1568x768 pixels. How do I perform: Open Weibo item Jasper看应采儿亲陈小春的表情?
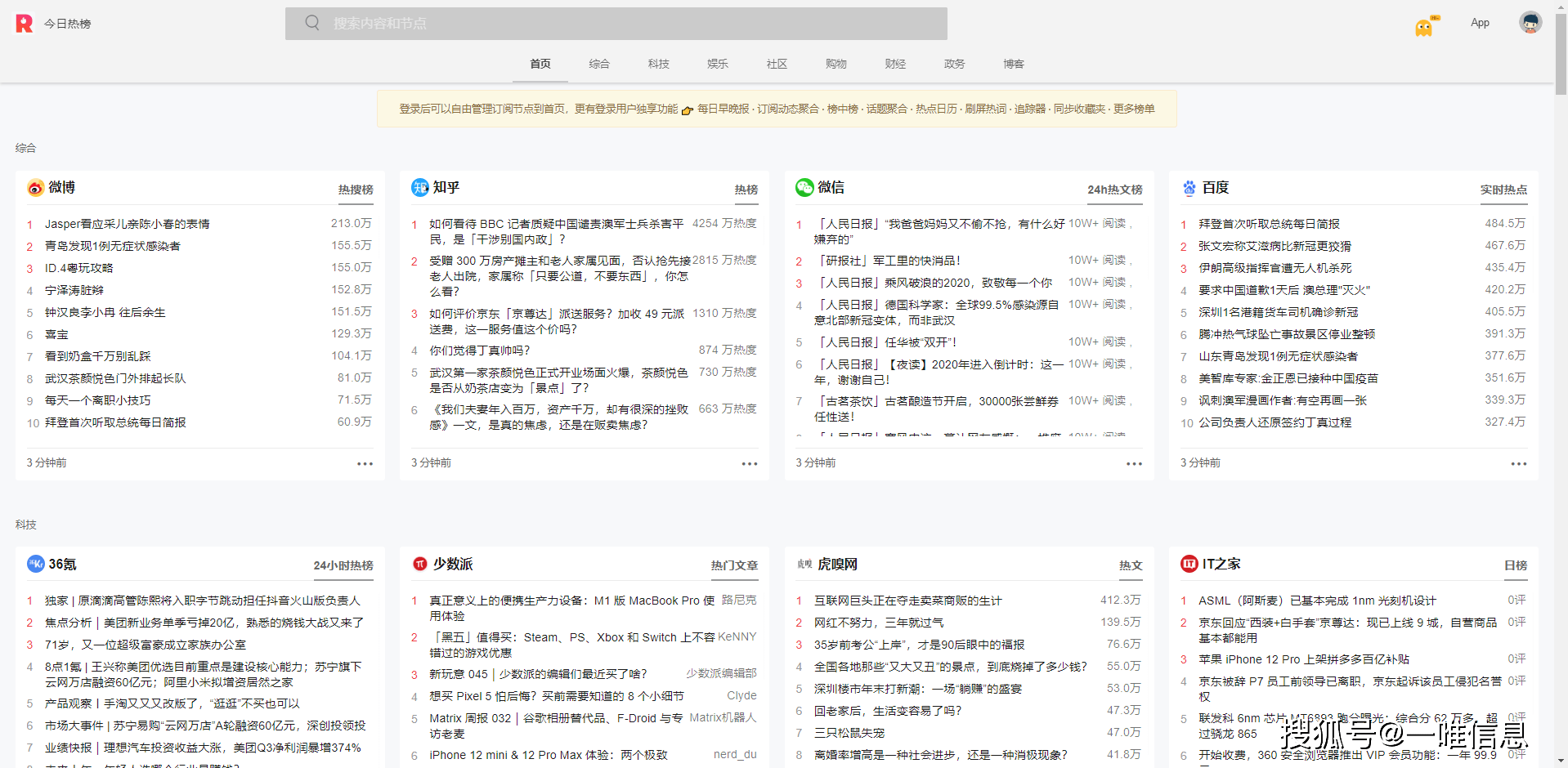127,224
